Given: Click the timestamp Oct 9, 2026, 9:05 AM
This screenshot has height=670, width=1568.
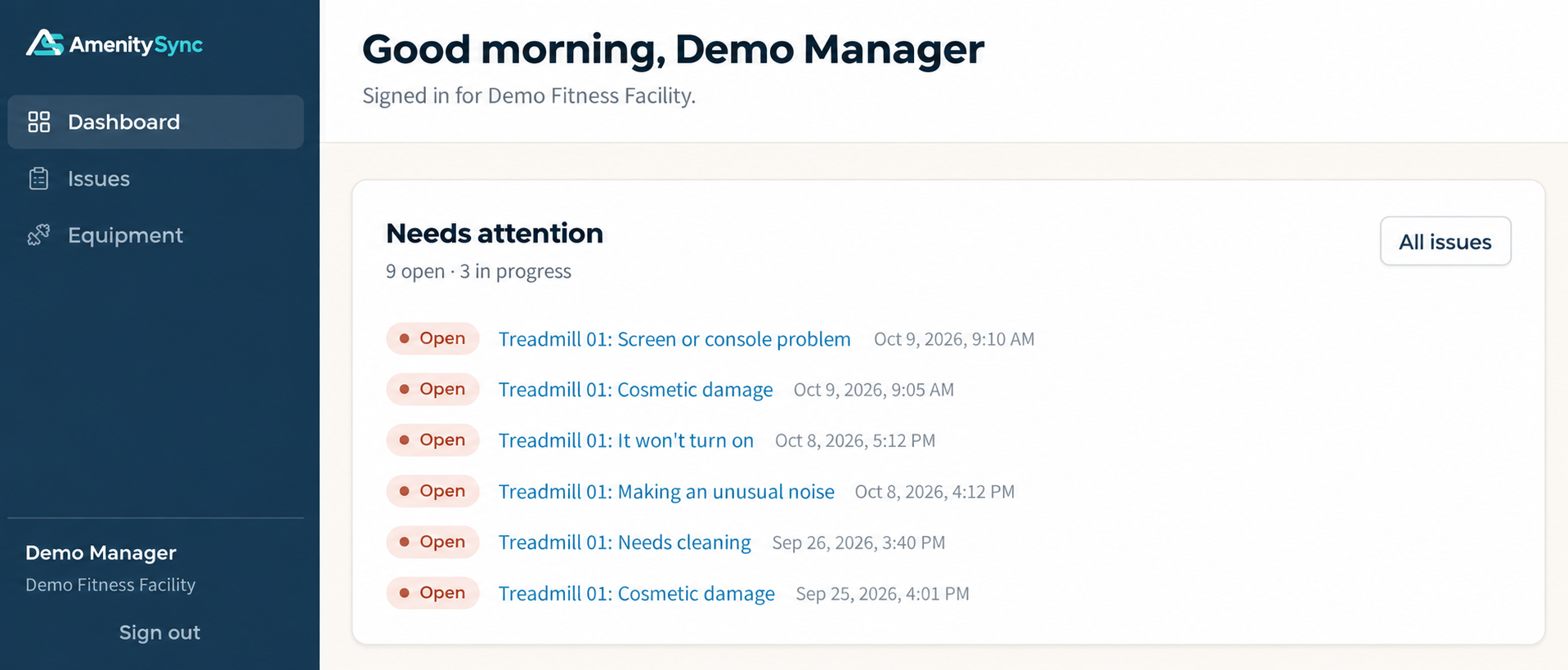Looking at the screenshot, I should click(874, 390).
